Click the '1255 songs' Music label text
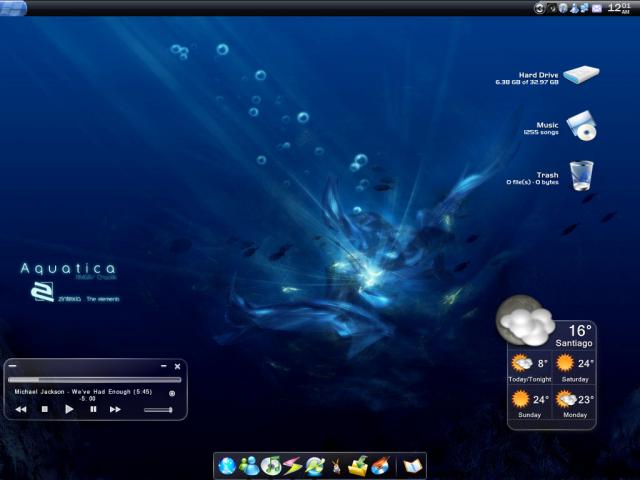The image size is (640, 480). click(541, 132)
